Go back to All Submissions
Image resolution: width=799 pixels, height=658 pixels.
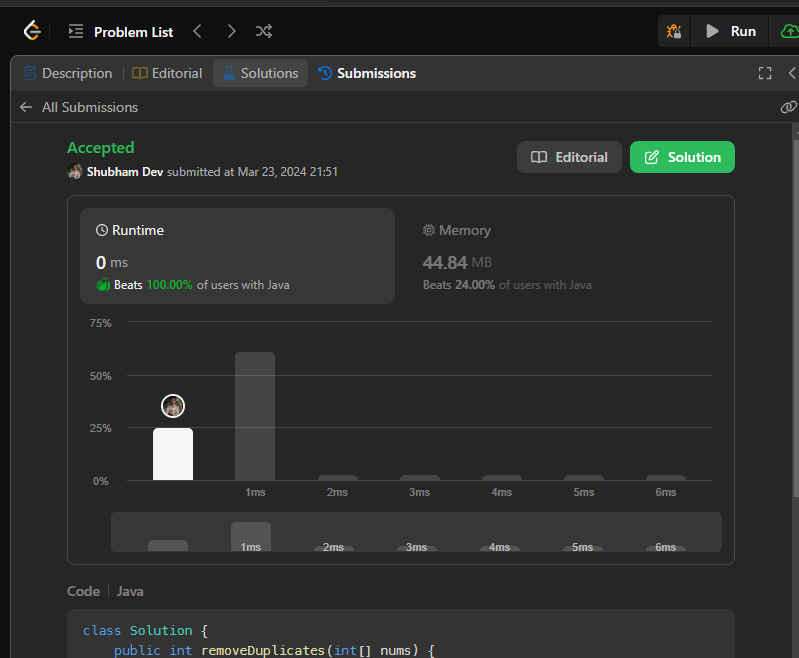[x=79, y=108]
